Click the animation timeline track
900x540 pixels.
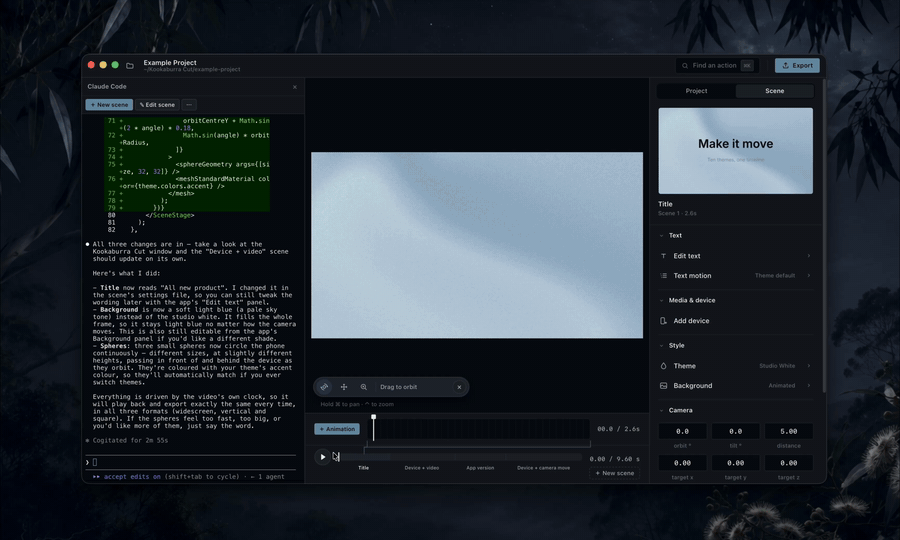[x=481, y=429]
